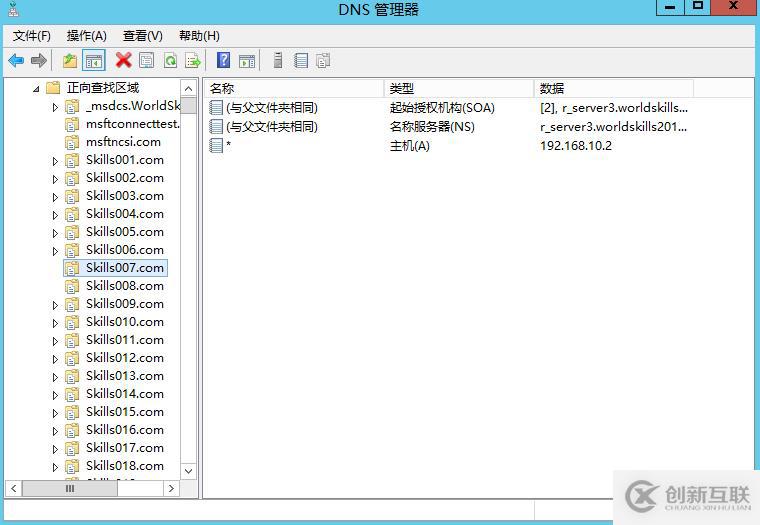Select the Skills007.com zone

coord(125,268)
